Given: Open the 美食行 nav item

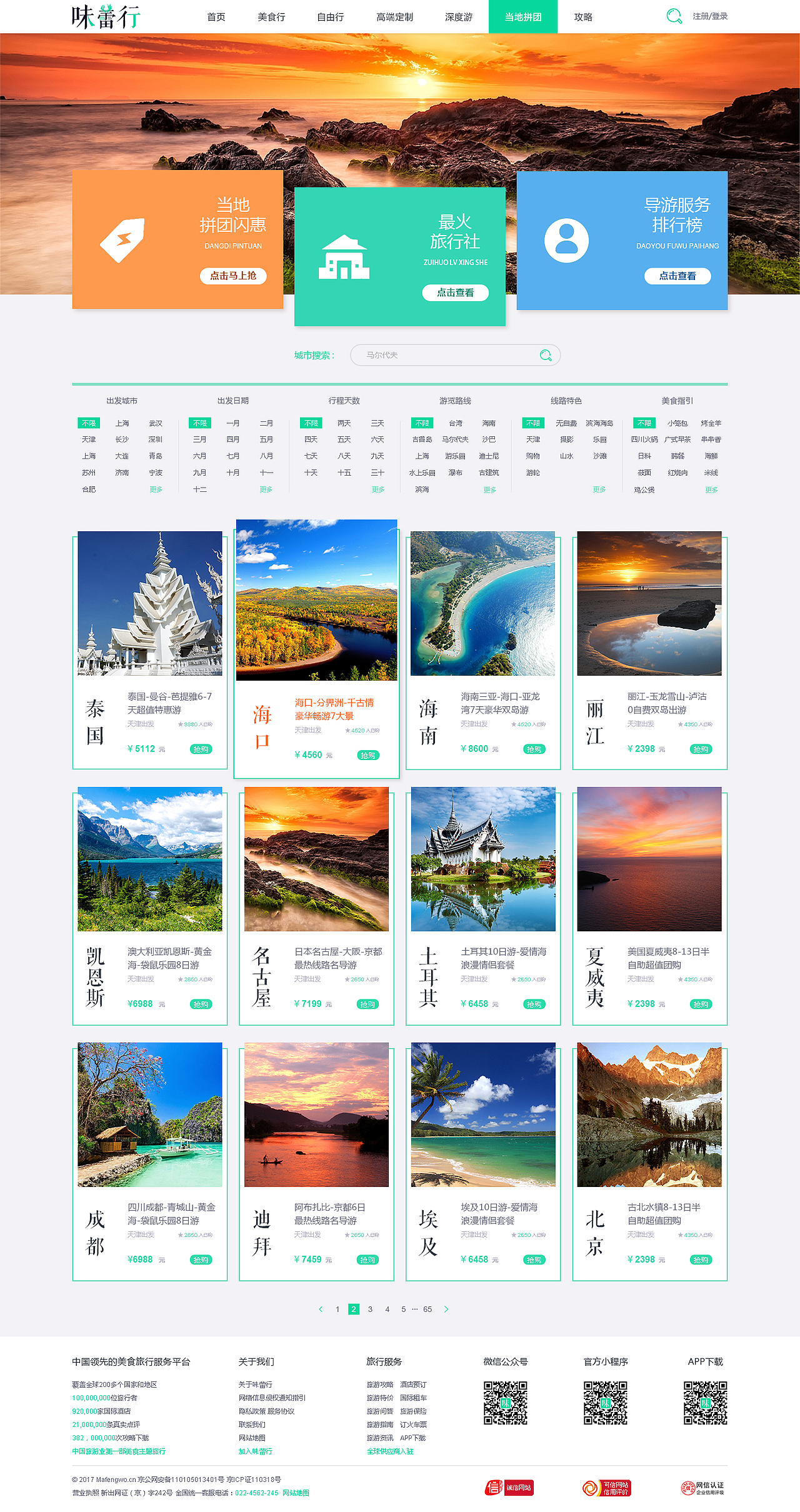Looking at the screenshot, I should pyautogui.click(x=271, y=17).
